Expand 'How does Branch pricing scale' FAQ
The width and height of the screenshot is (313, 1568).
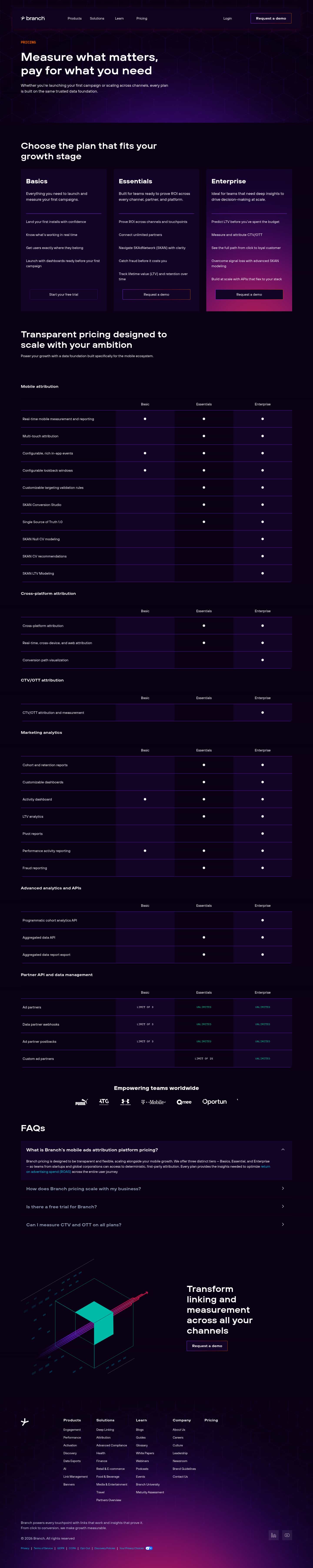(x=283, y=1188)
